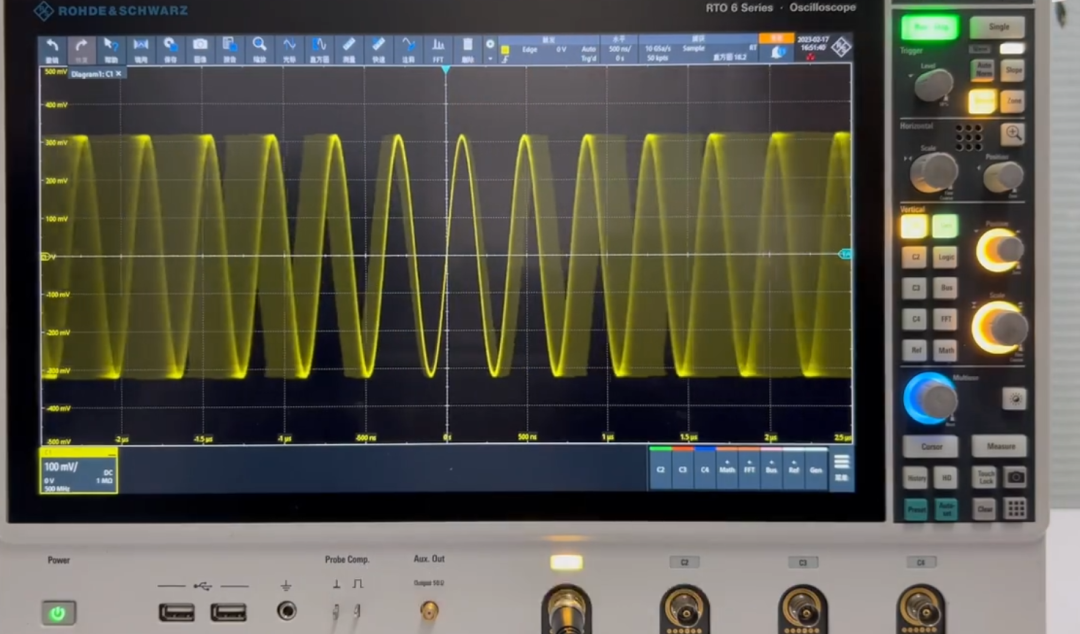Tap the trash delete icon in toolbar
The width and height of the screenshot is (1080, 634).
pyautogui.click(x=467, y=49)
